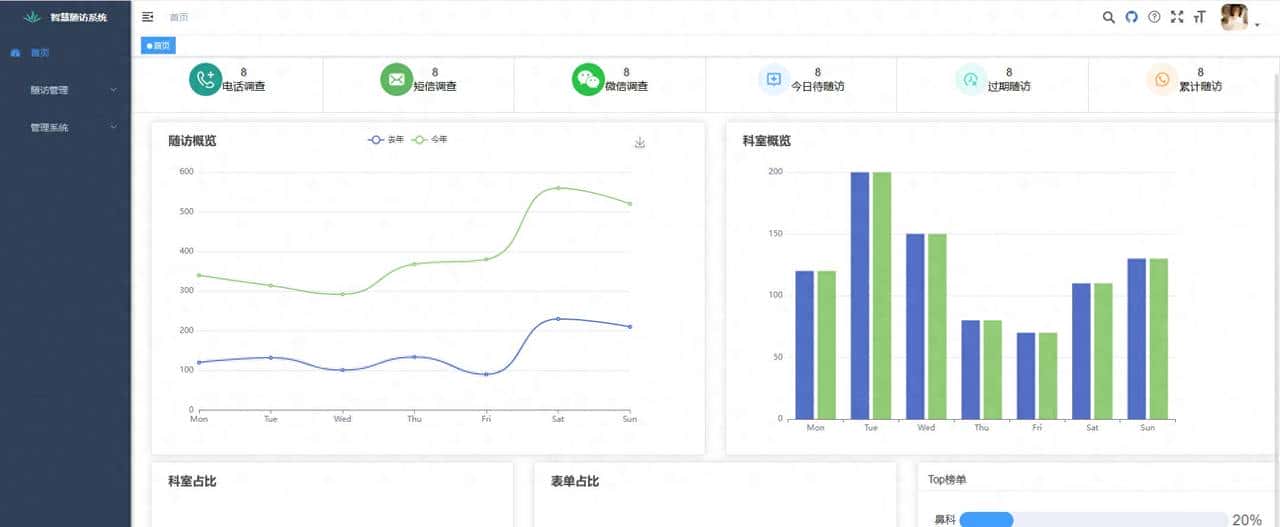Click the blue Fri bar in 科室概览
Image resolution: width=1280 pixels, height=527 pixels.
(x=1026, y=376)
